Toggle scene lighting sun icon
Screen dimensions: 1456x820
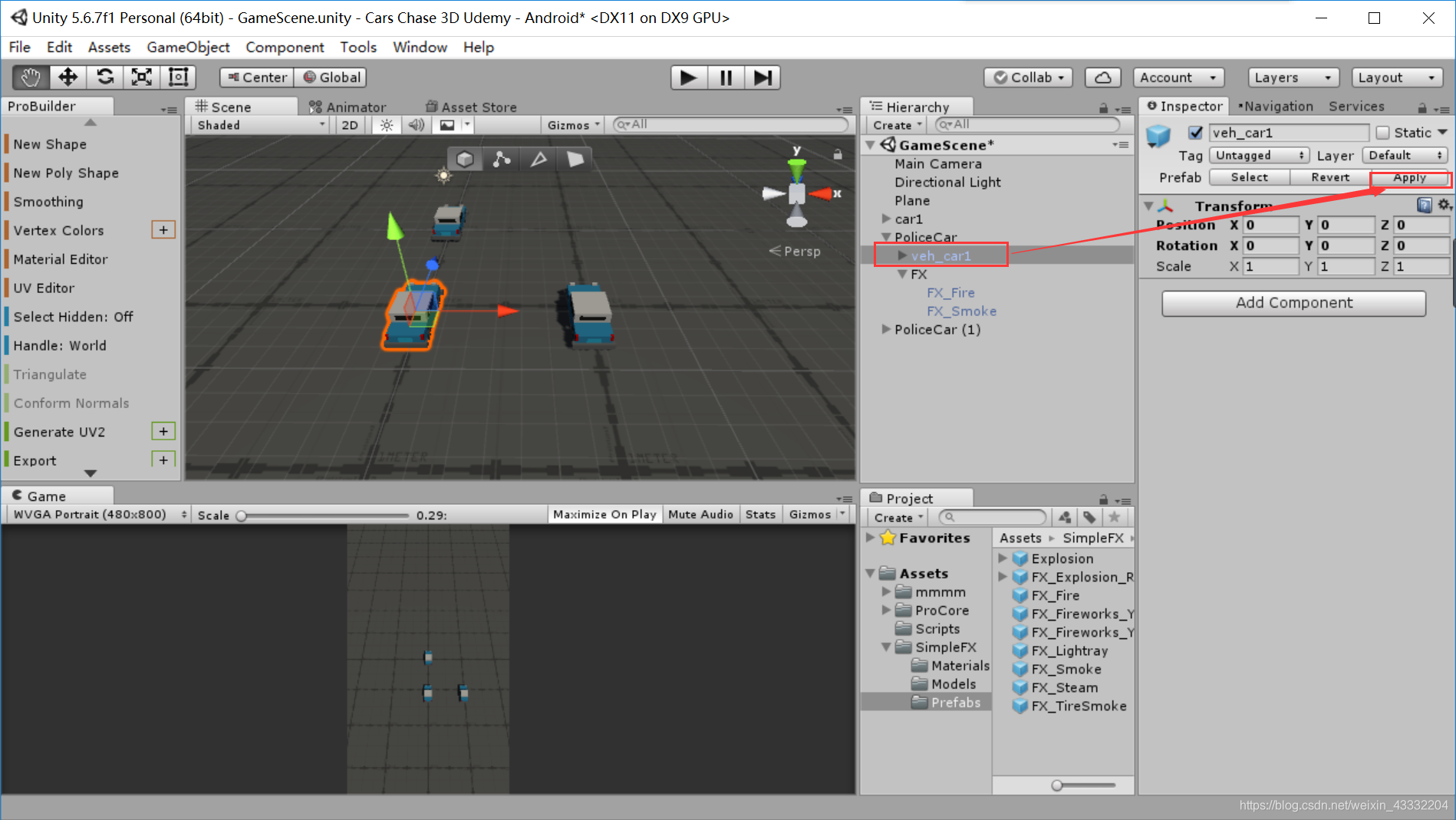tap(387, 125)
